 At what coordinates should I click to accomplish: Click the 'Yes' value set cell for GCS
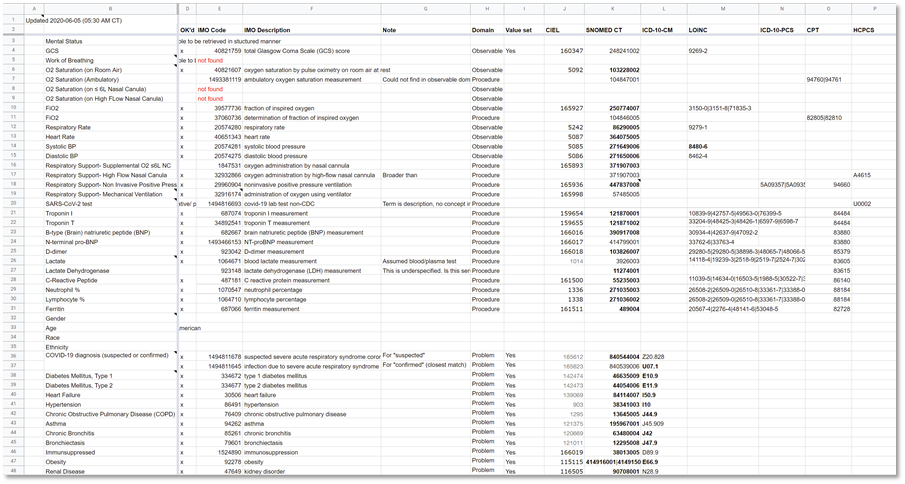[511, 50]
